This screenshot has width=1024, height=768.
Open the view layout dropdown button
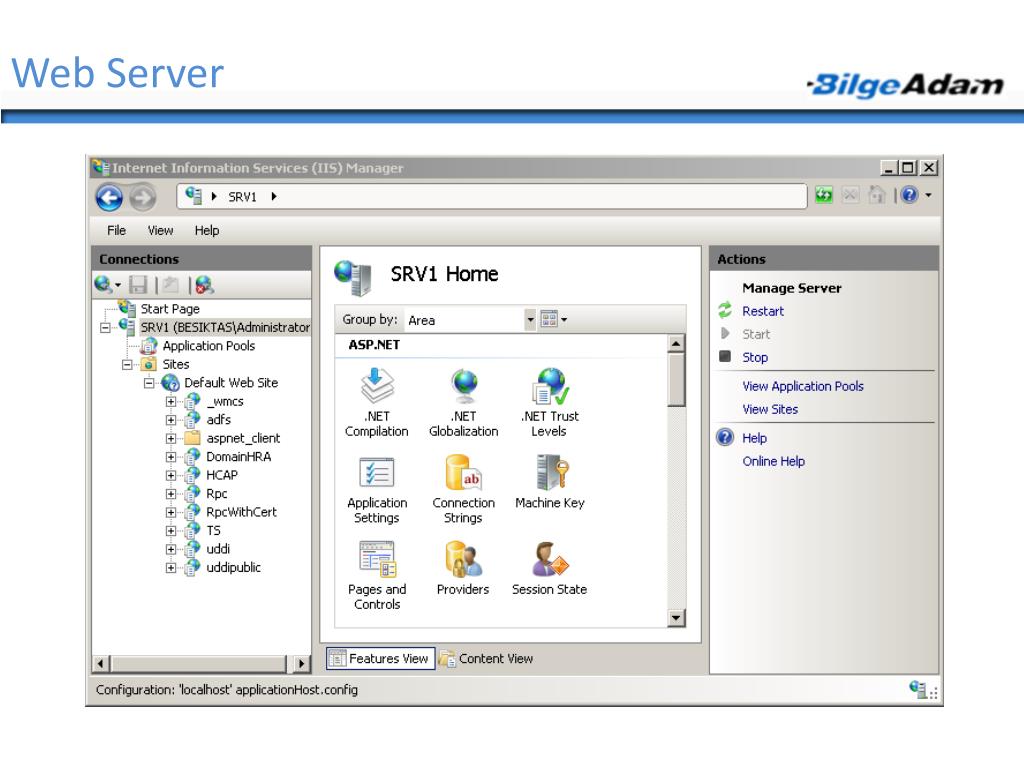[x=554, y=320]
